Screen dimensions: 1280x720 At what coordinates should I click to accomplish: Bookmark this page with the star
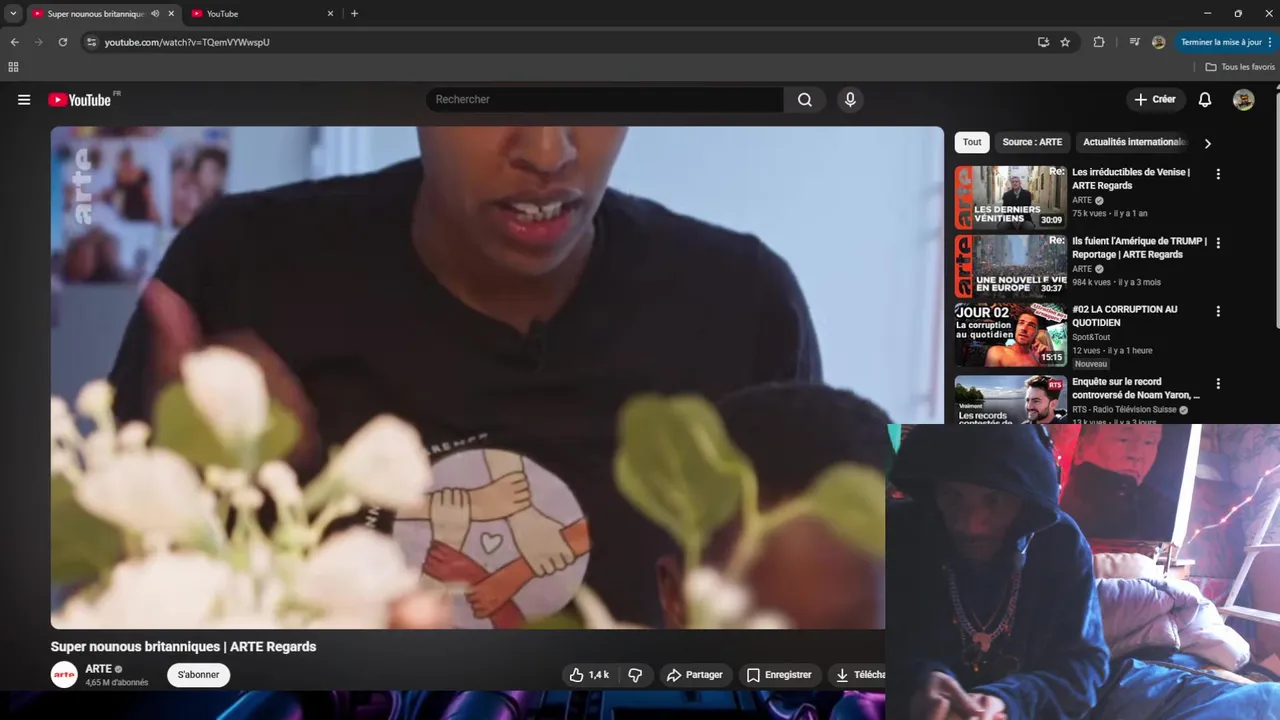pos(1065,42)
